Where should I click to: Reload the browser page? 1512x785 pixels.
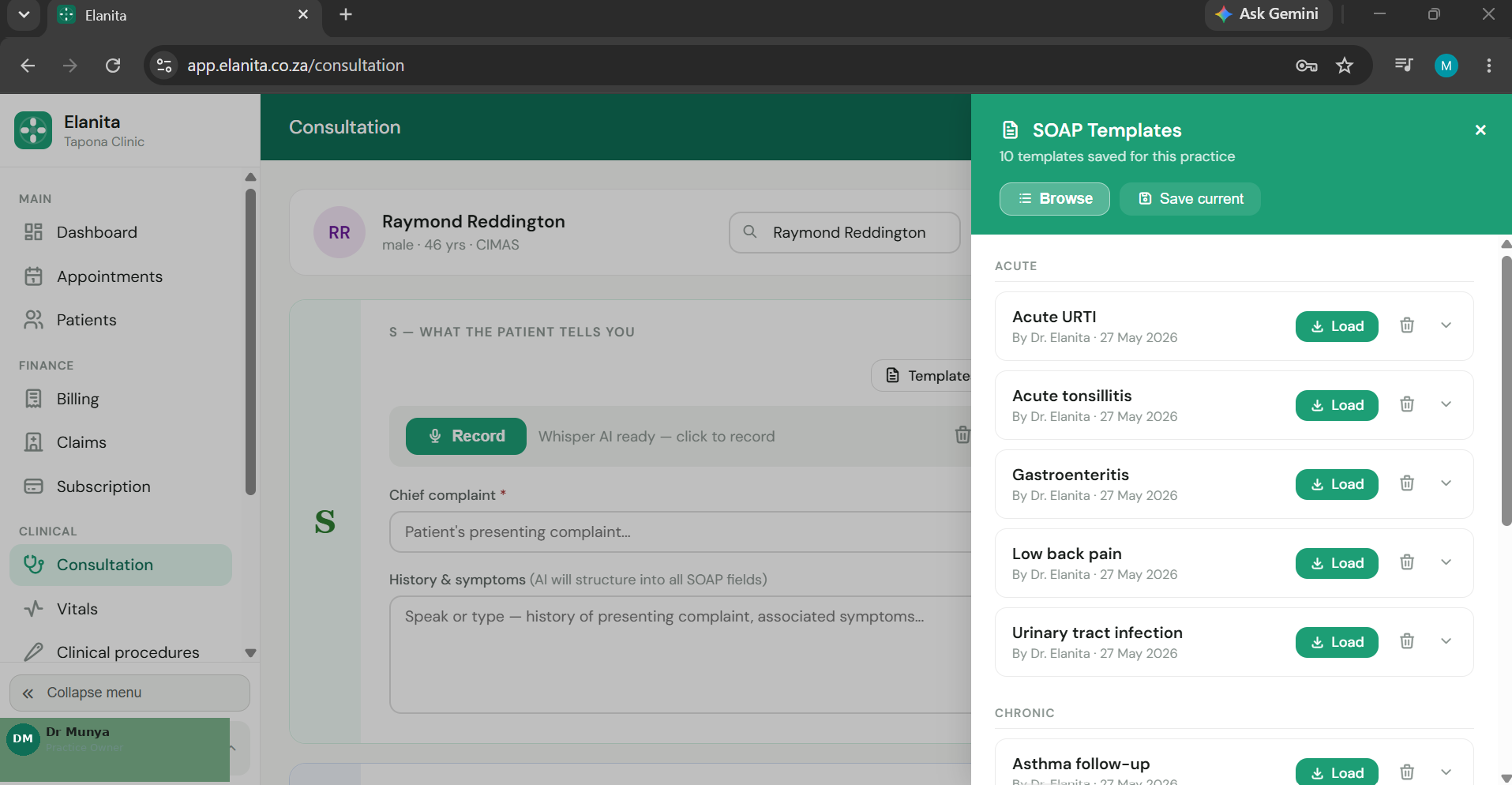(113, 66)
